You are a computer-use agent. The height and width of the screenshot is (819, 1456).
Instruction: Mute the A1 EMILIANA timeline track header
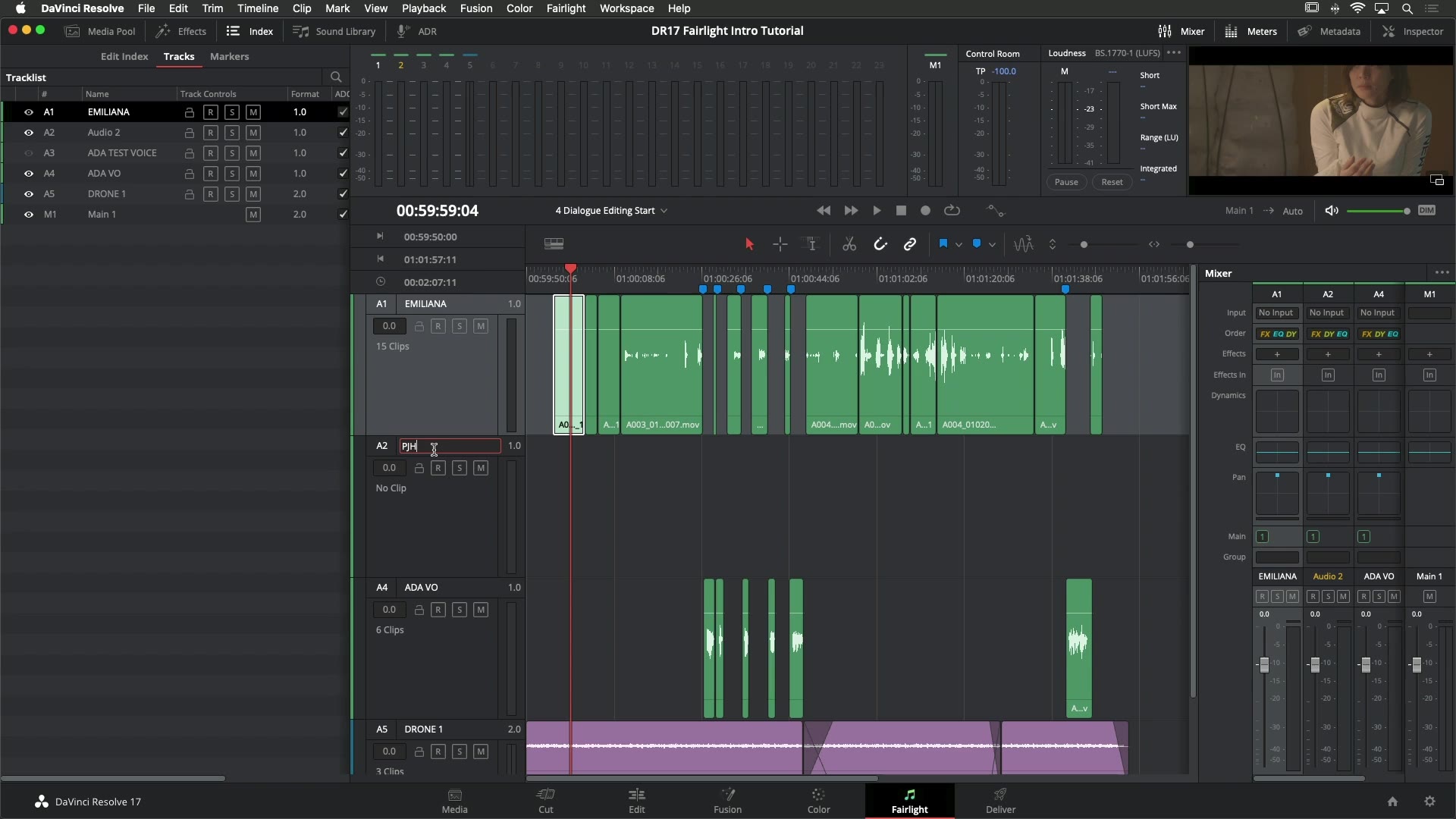click(481, 326)
